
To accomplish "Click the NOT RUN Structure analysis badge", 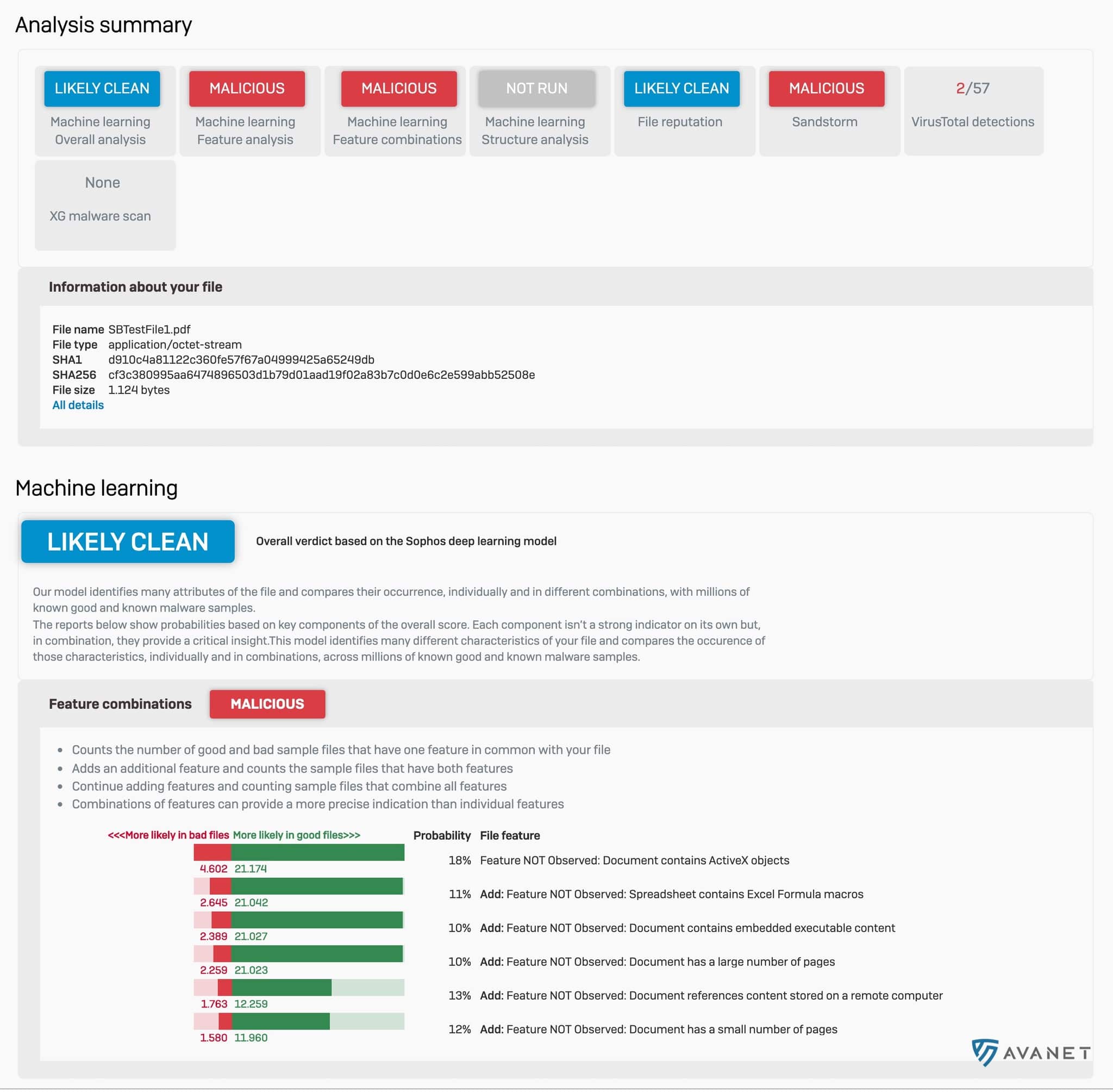I will point(536,88).
